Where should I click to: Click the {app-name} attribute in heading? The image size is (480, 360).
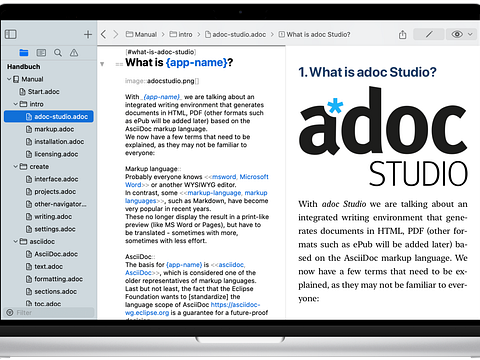(196, 62)
